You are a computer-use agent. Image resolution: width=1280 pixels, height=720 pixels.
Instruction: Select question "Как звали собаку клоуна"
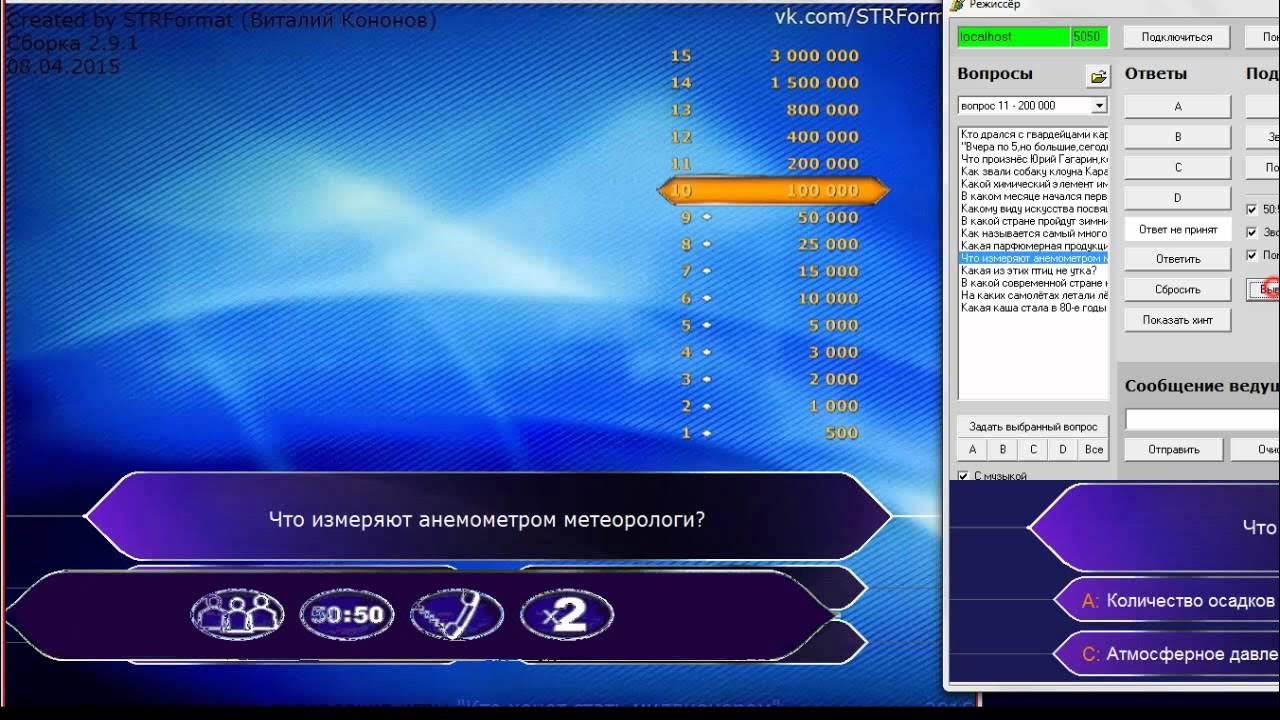(x=1033, y=171)
